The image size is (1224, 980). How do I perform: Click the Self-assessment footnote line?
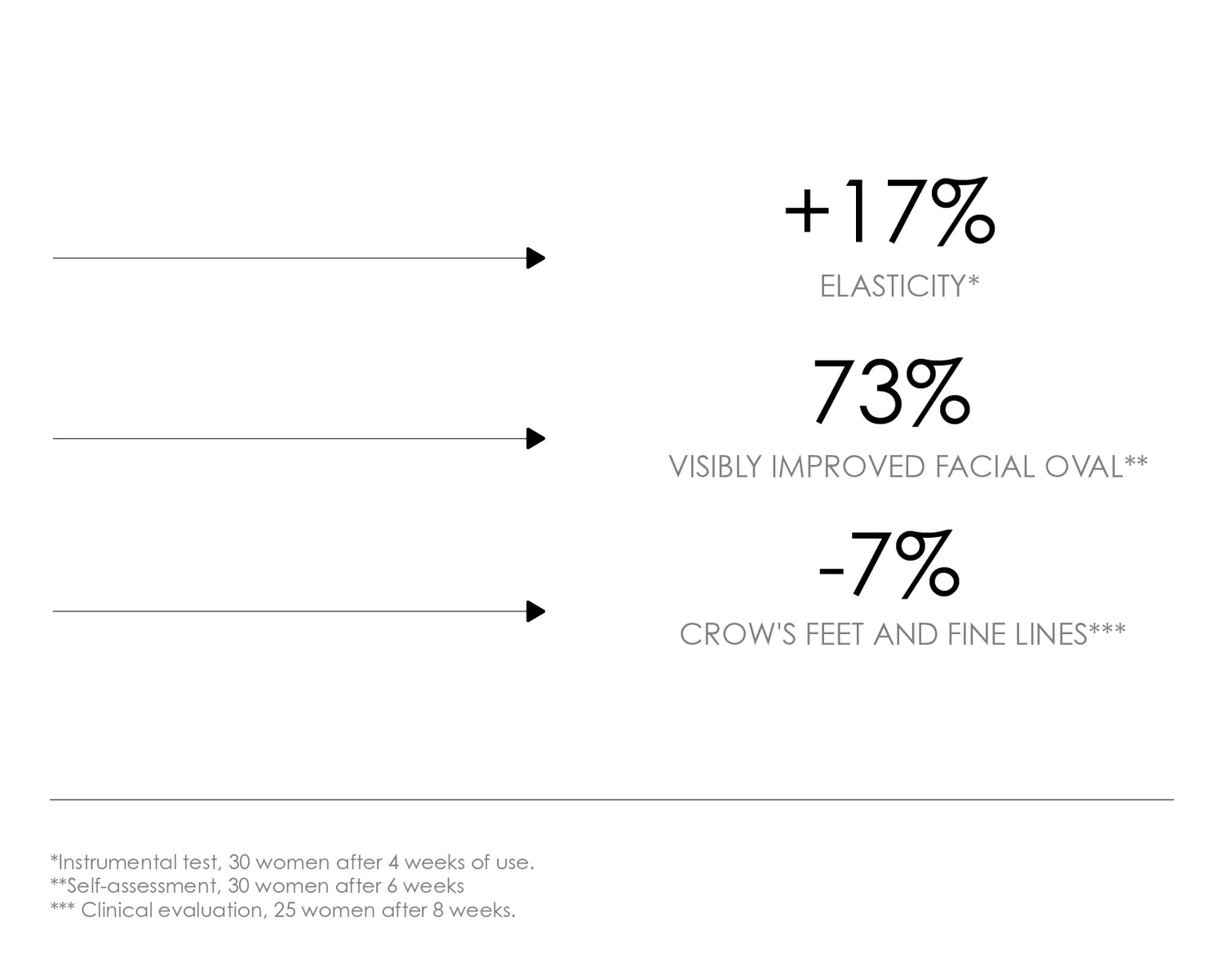257,885
